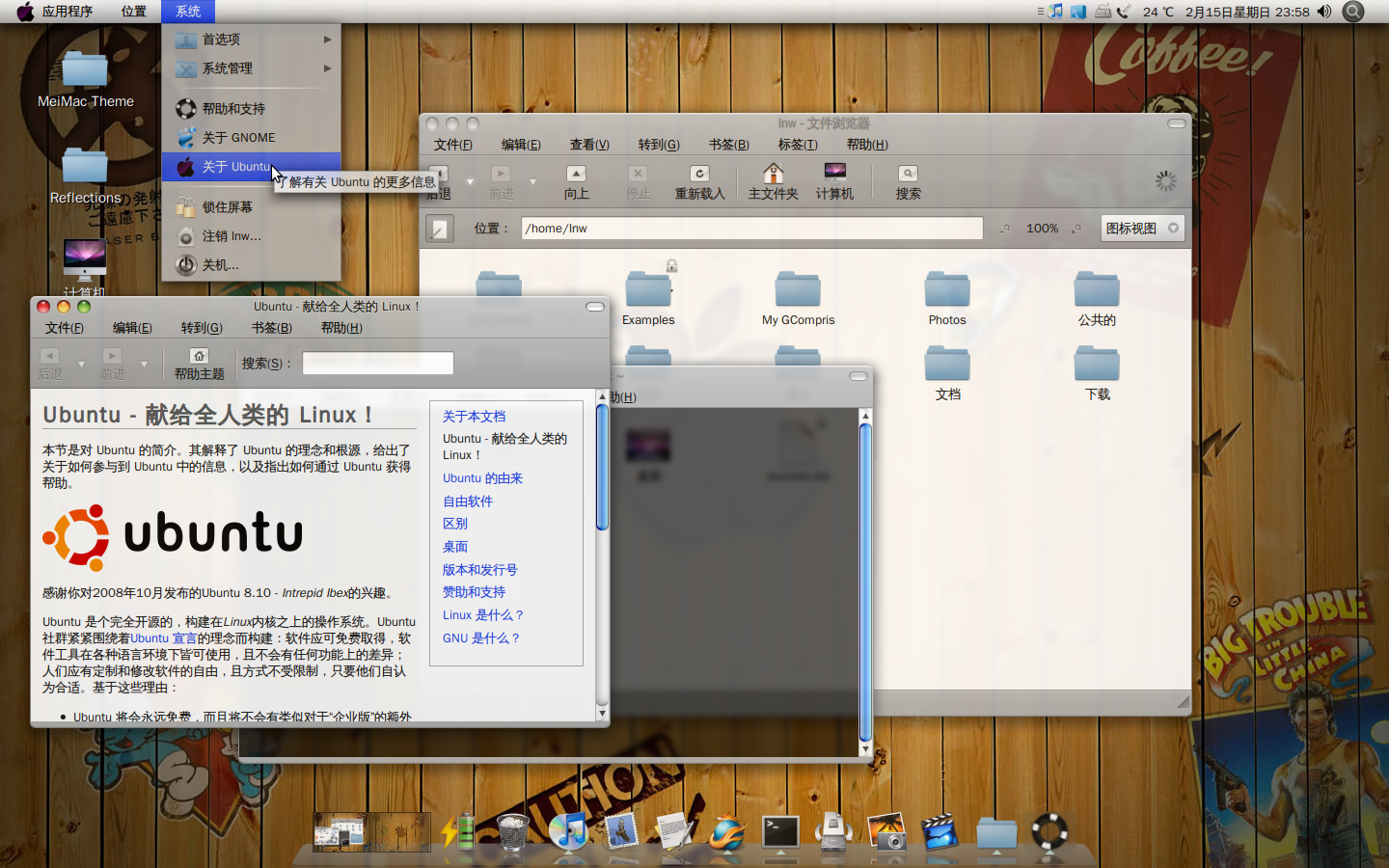Open the disk backup utility in the dock
The height and width of the screenshot is (868, 1389).
click(x=833, y=831)
